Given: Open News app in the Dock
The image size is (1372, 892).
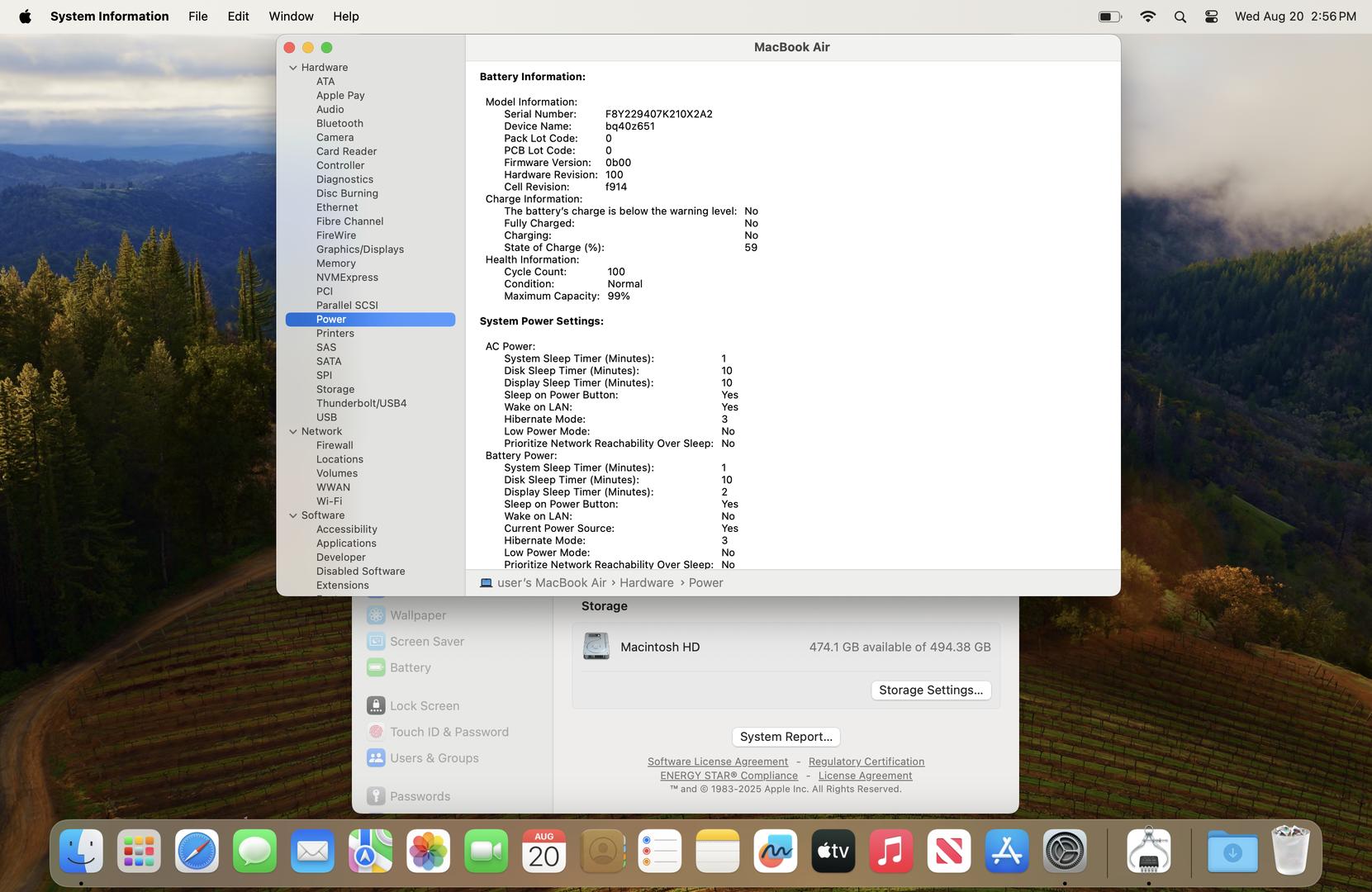Looking at the screenshot, I should (949, 851).
